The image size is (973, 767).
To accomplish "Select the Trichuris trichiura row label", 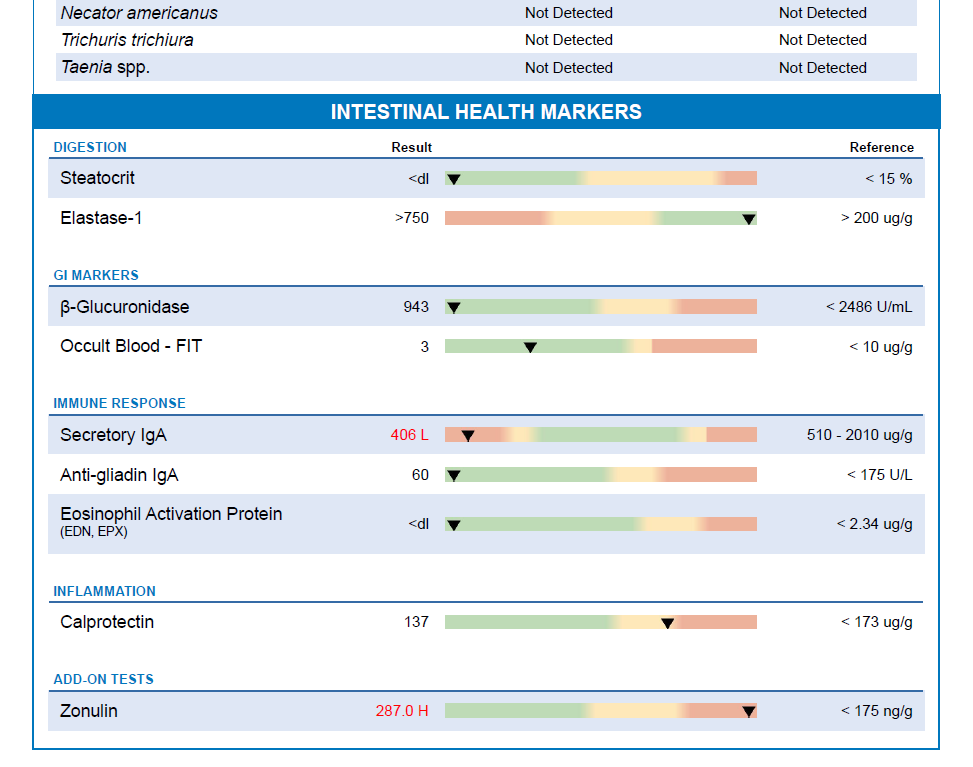I will click(x=127, y=40).
